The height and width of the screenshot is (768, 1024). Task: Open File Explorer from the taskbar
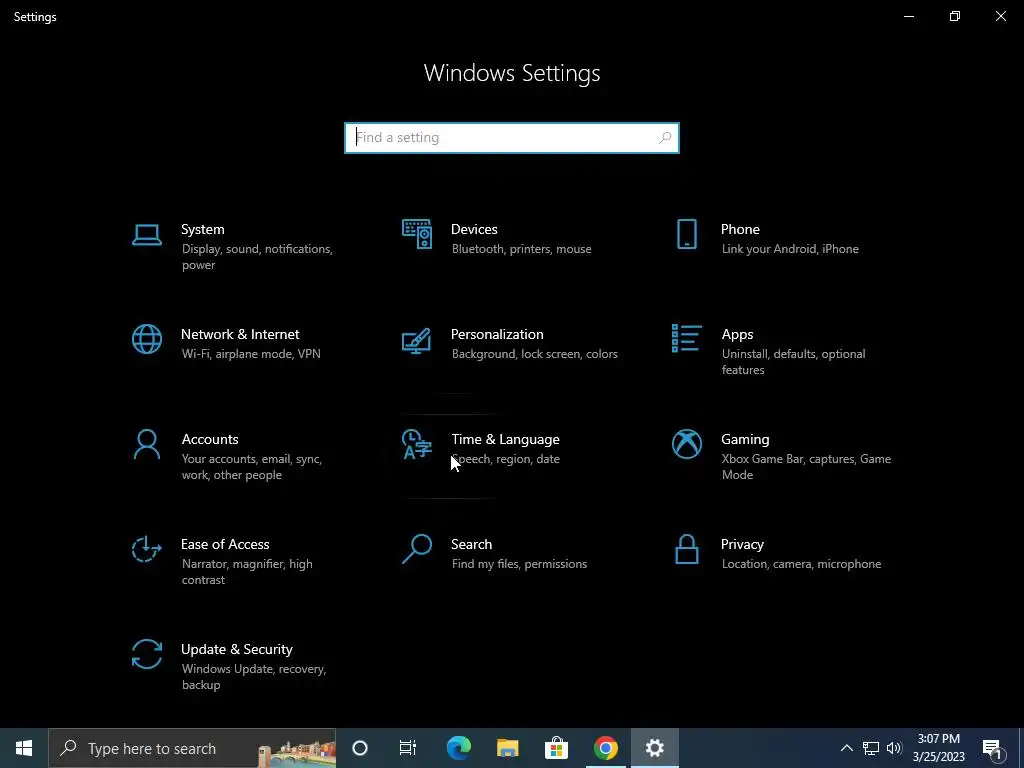[507, 748]
